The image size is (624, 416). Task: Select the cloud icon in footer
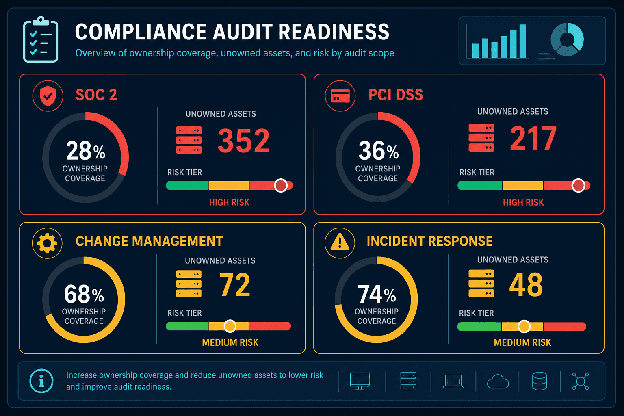pos(498,382)
